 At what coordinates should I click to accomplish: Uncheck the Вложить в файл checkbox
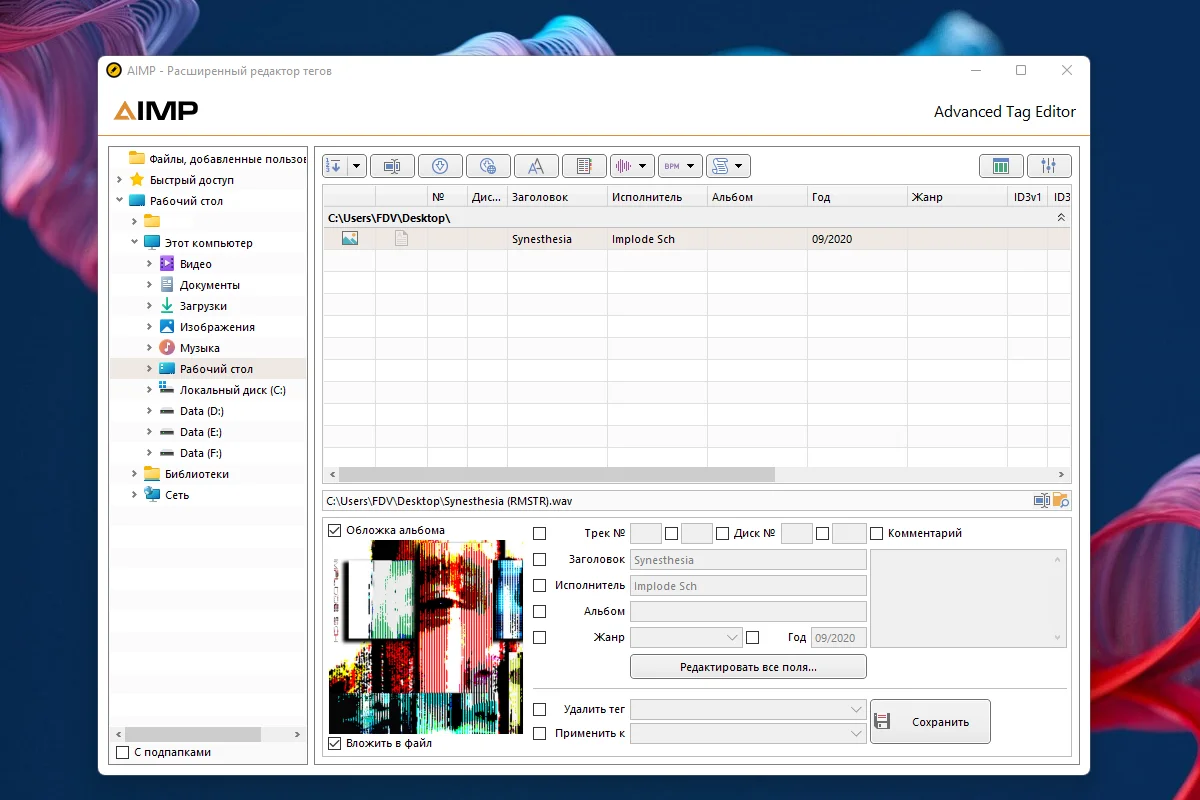pos(335,743)
